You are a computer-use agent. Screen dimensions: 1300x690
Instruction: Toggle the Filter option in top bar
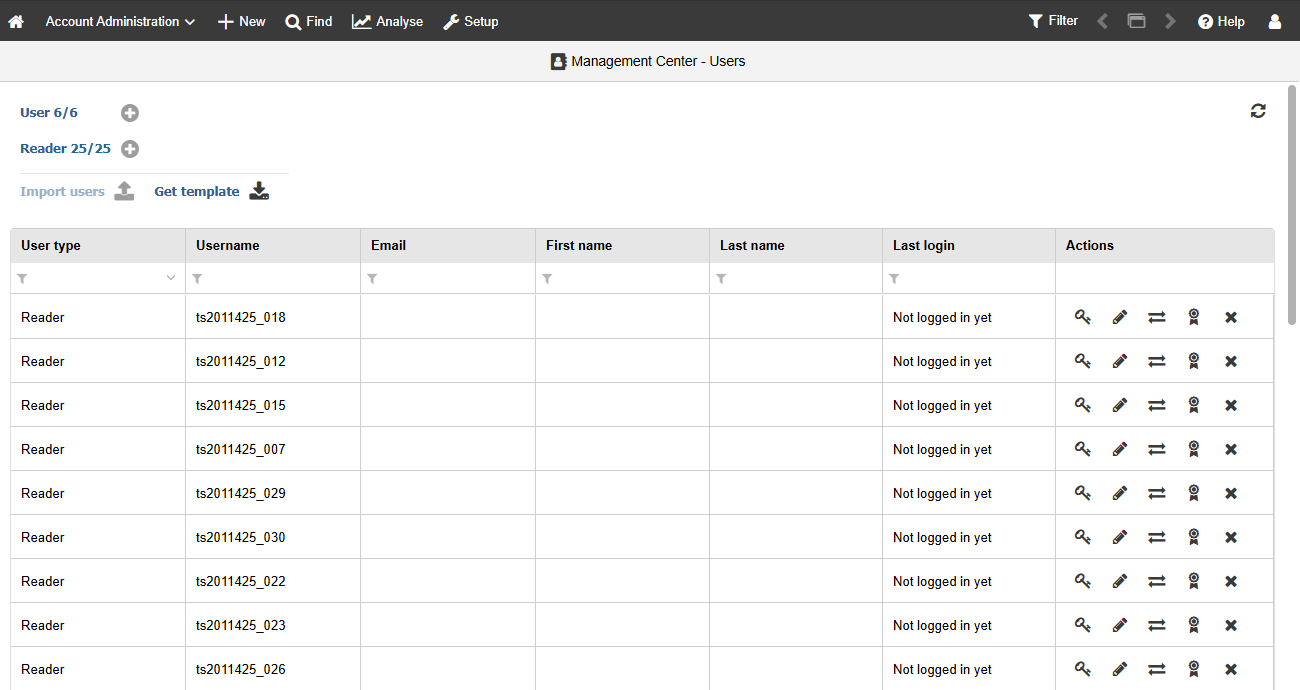1053,21
